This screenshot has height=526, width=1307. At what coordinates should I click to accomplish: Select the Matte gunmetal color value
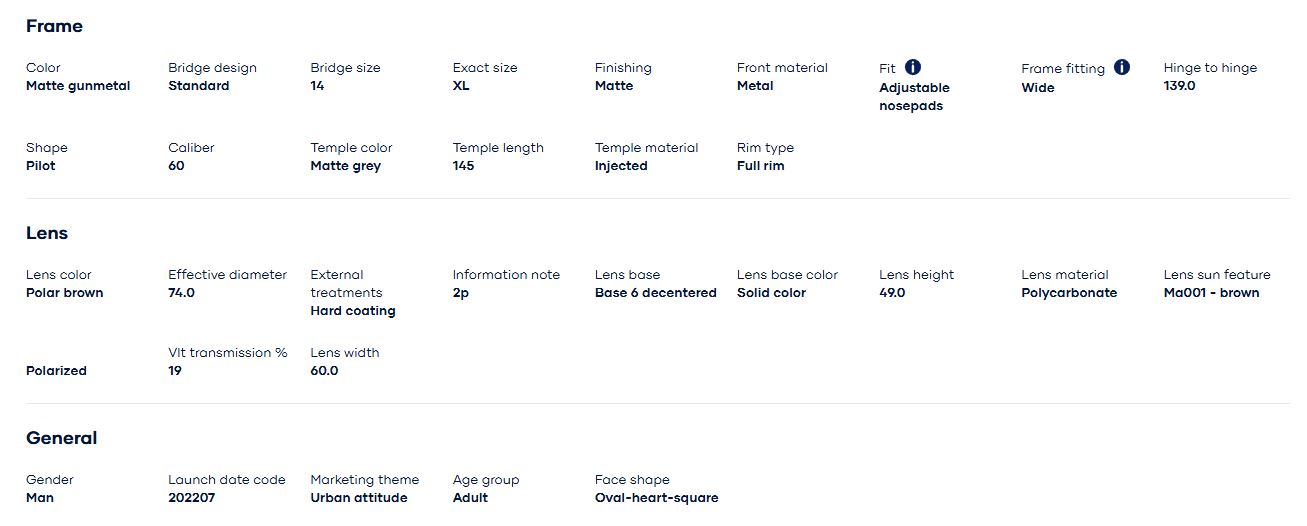click(78, 86)
